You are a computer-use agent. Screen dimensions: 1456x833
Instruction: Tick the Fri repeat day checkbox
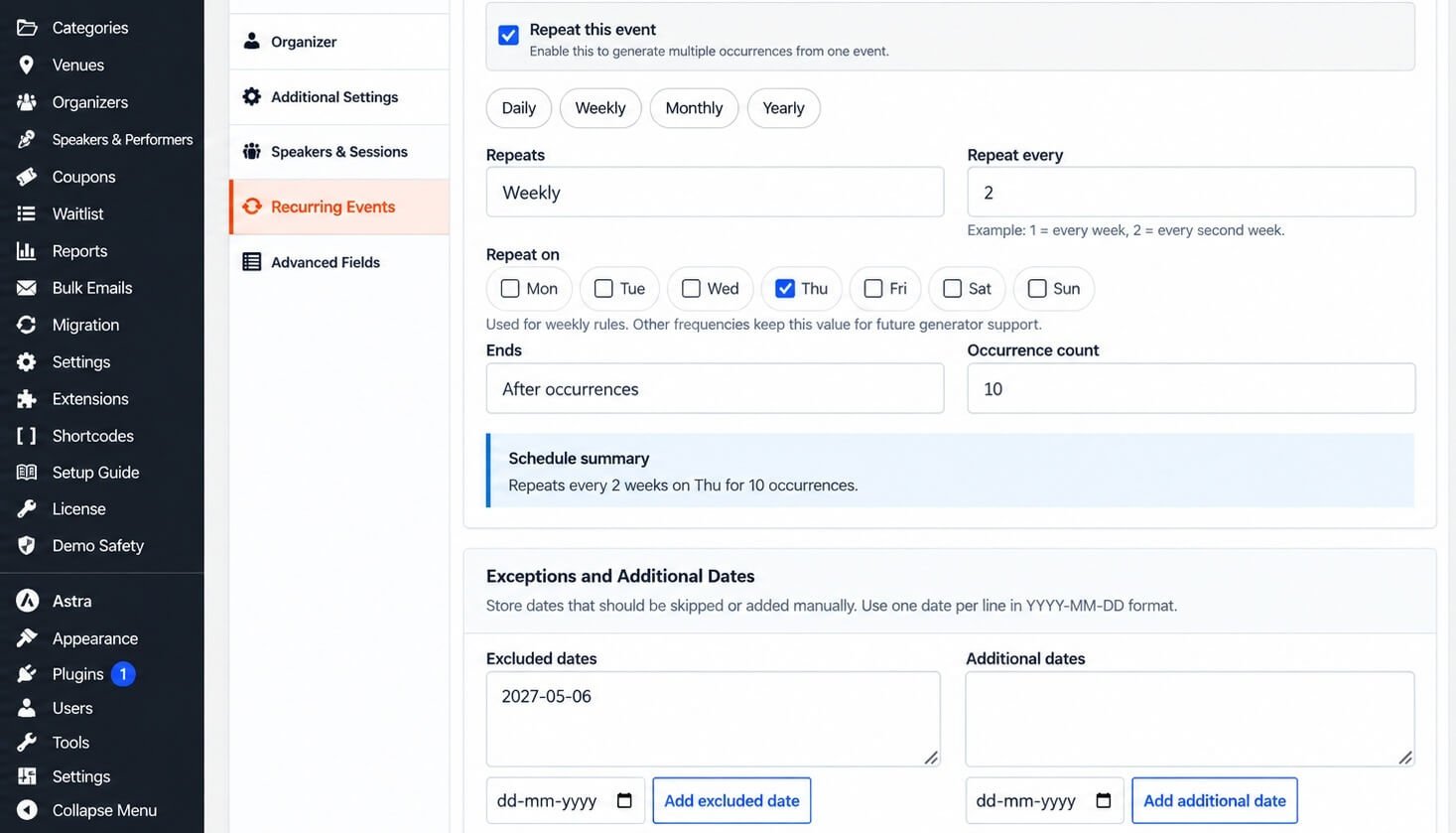point(873,289)
